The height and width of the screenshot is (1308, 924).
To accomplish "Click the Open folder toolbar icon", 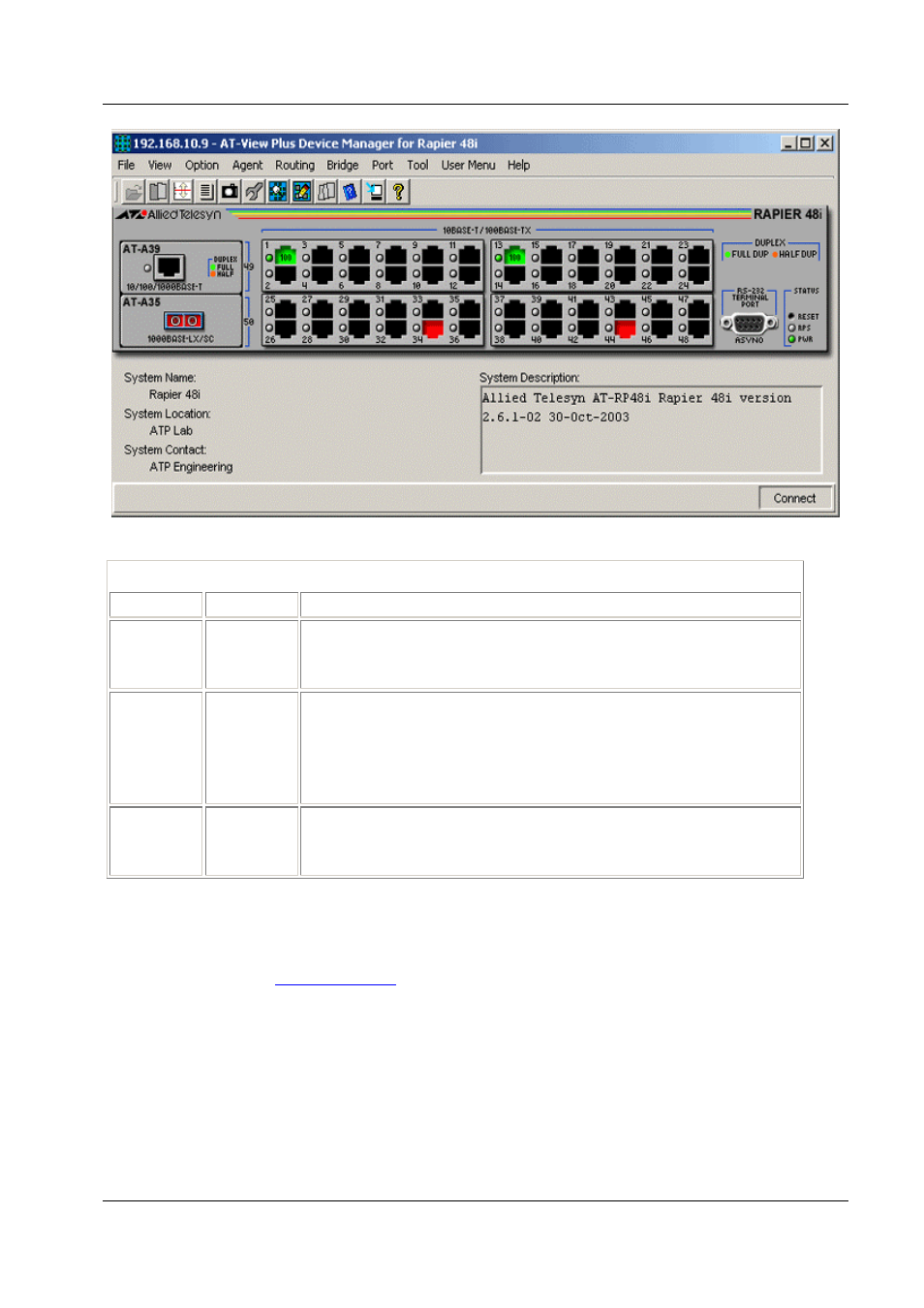I will click(134, 192).
